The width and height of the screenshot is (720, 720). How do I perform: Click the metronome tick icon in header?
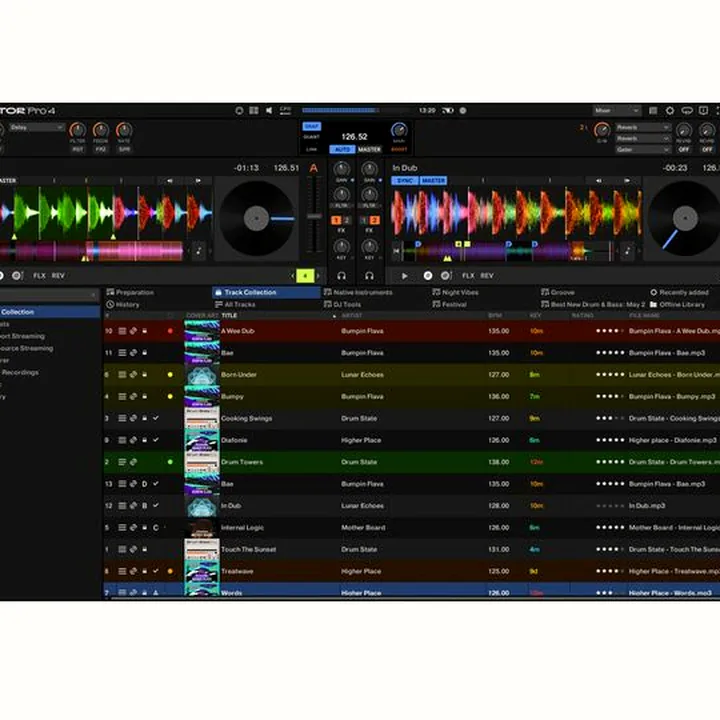239,111
